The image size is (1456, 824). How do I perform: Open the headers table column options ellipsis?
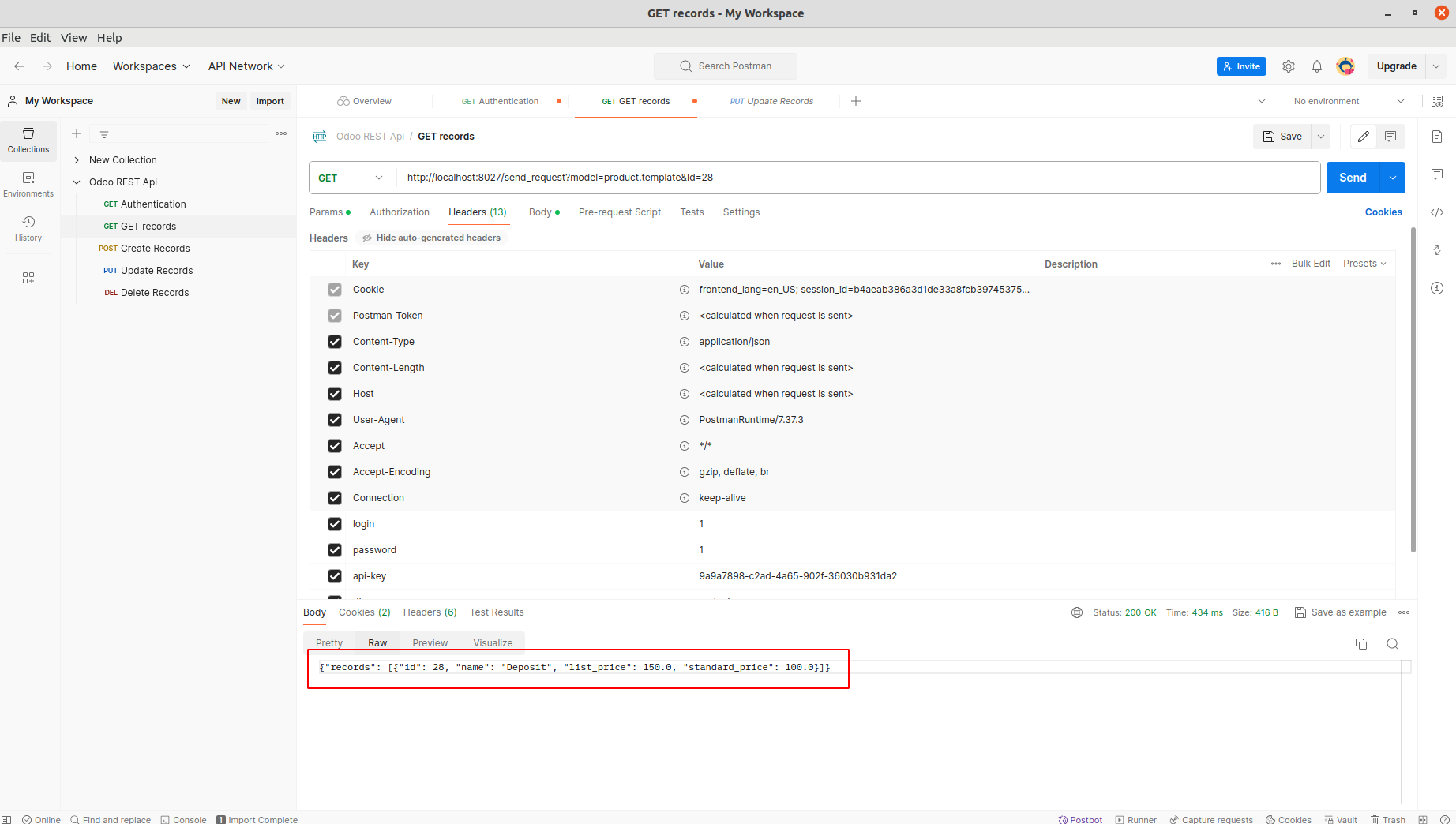[x=1276, y=264]
